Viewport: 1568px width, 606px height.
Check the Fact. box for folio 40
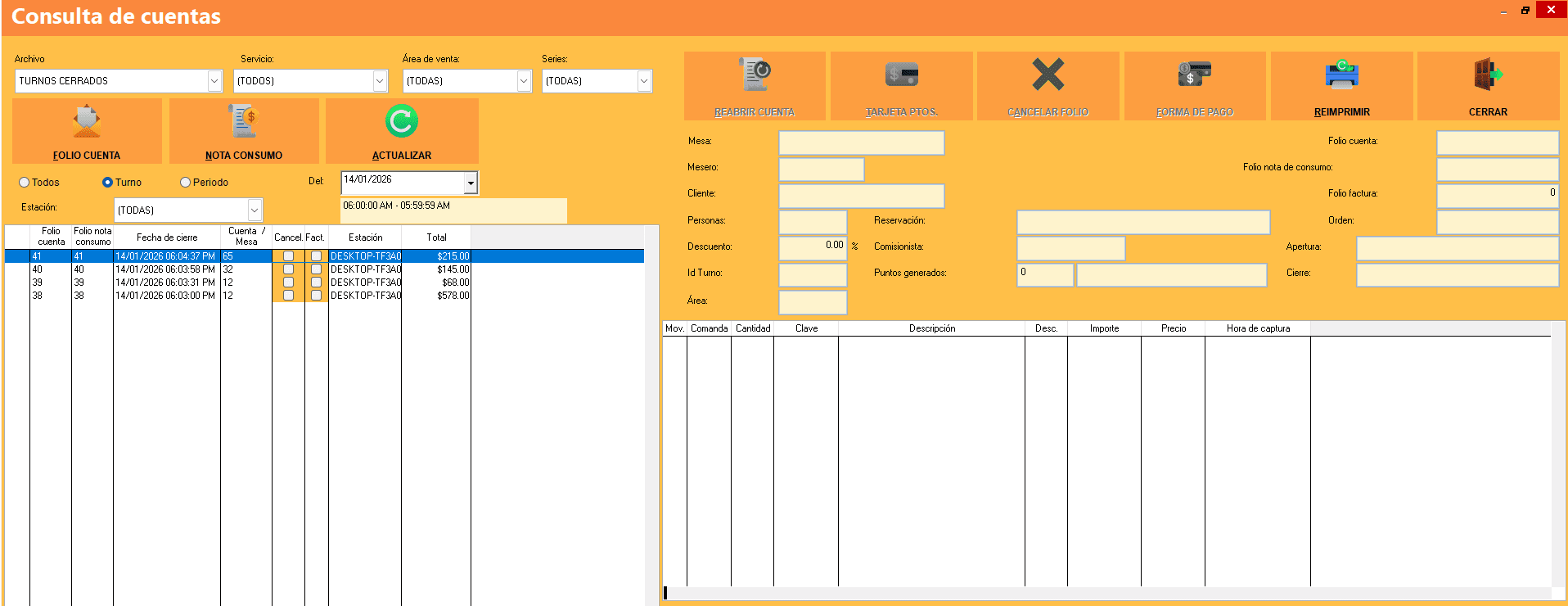coord(316,269)
